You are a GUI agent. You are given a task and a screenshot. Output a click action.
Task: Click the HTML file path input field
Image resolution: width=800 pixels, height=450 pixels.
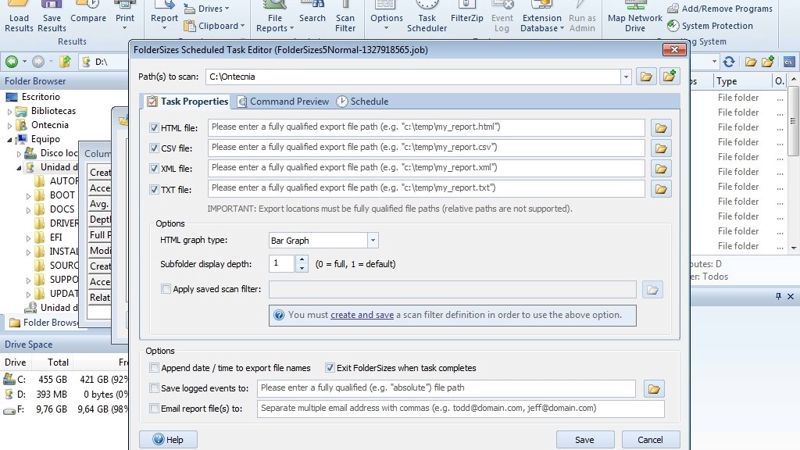[x=427, y=128]
